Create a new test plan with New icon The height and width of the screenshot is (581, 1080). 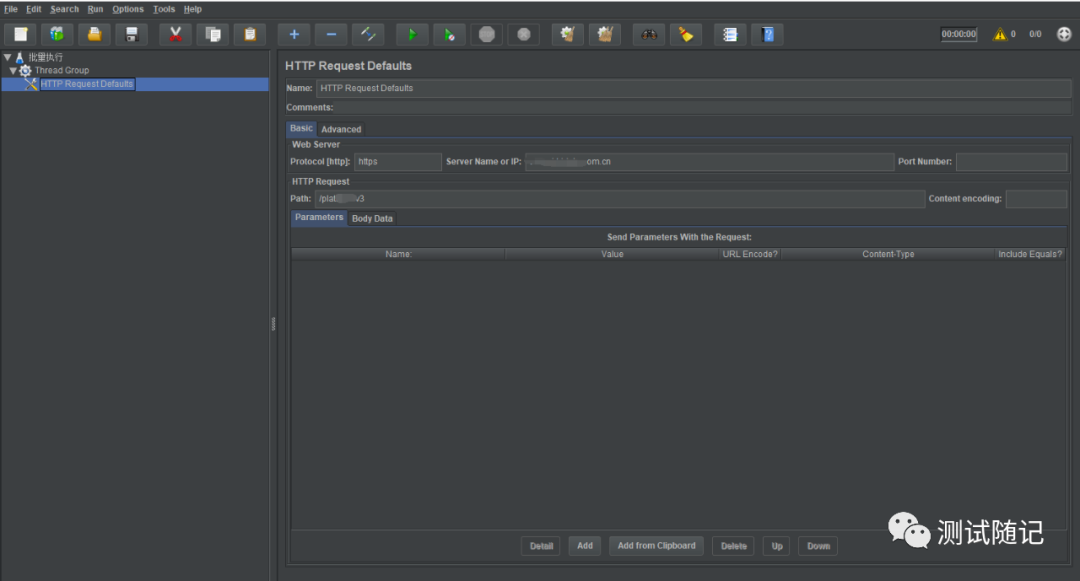tap(21, 34)
